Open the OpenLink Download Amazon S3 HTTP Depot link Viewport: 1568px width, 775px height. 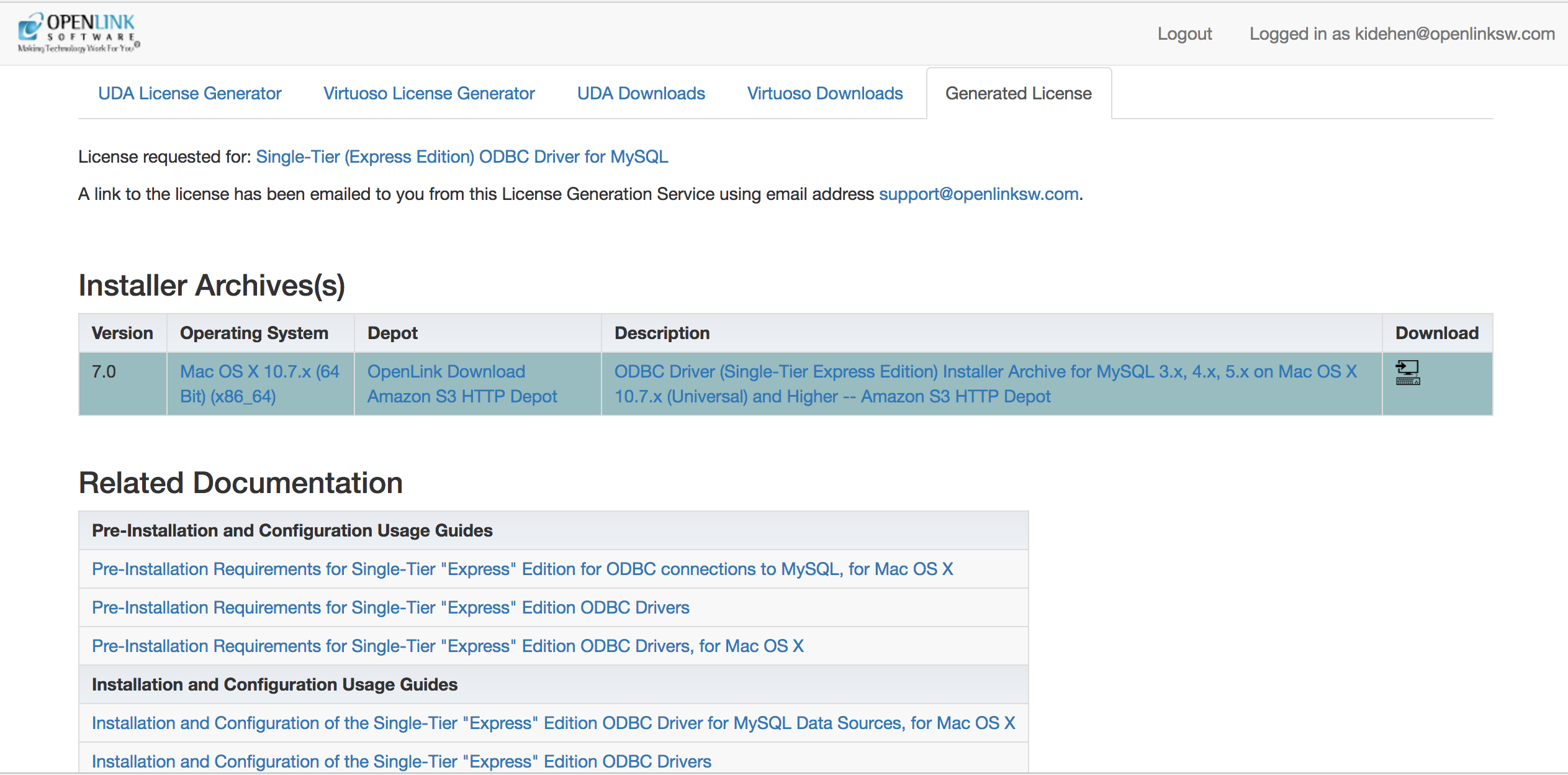click(462, 384)
